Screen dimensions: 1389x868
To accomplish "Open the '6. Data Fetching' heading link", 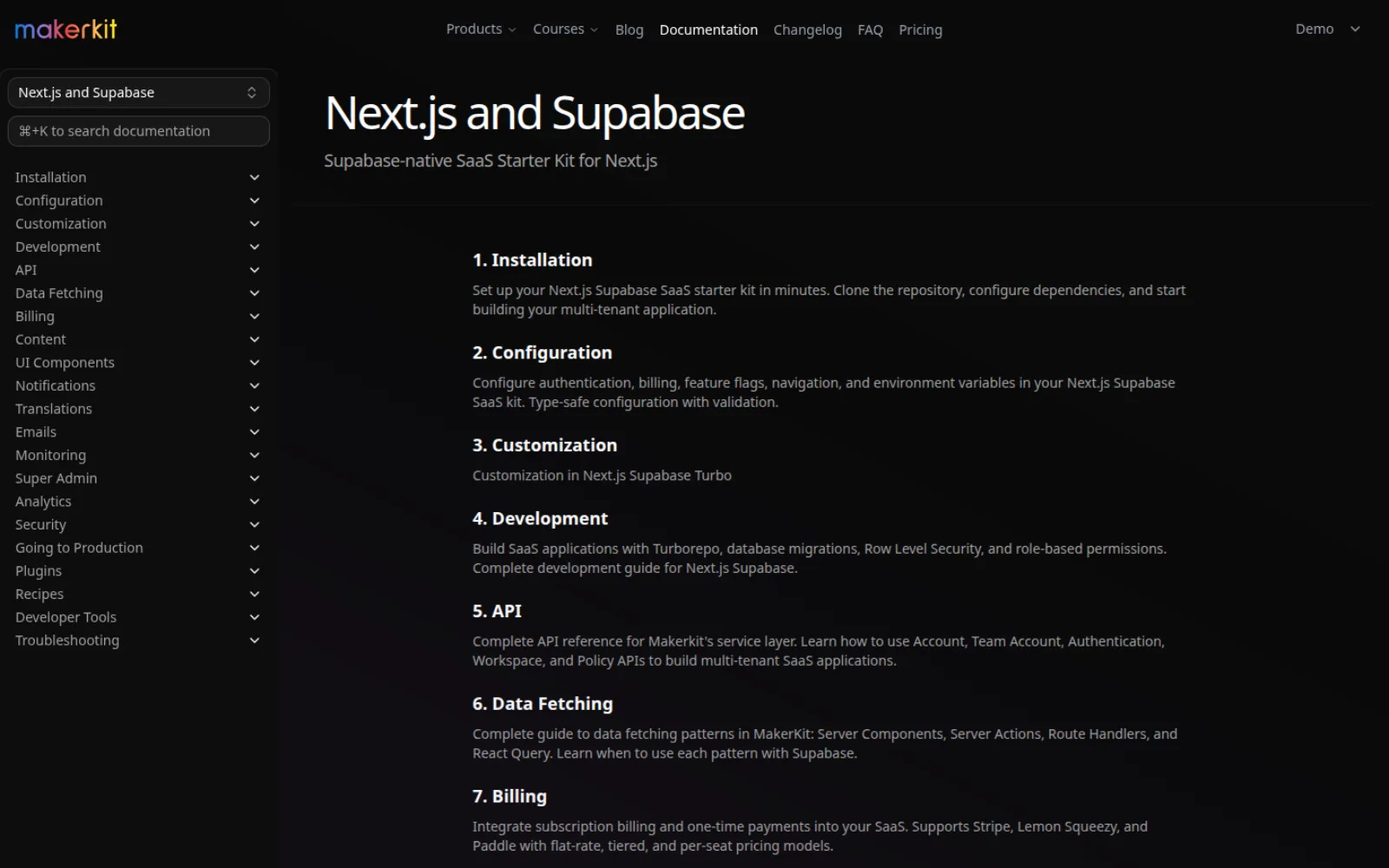I will tap(543, 704).
